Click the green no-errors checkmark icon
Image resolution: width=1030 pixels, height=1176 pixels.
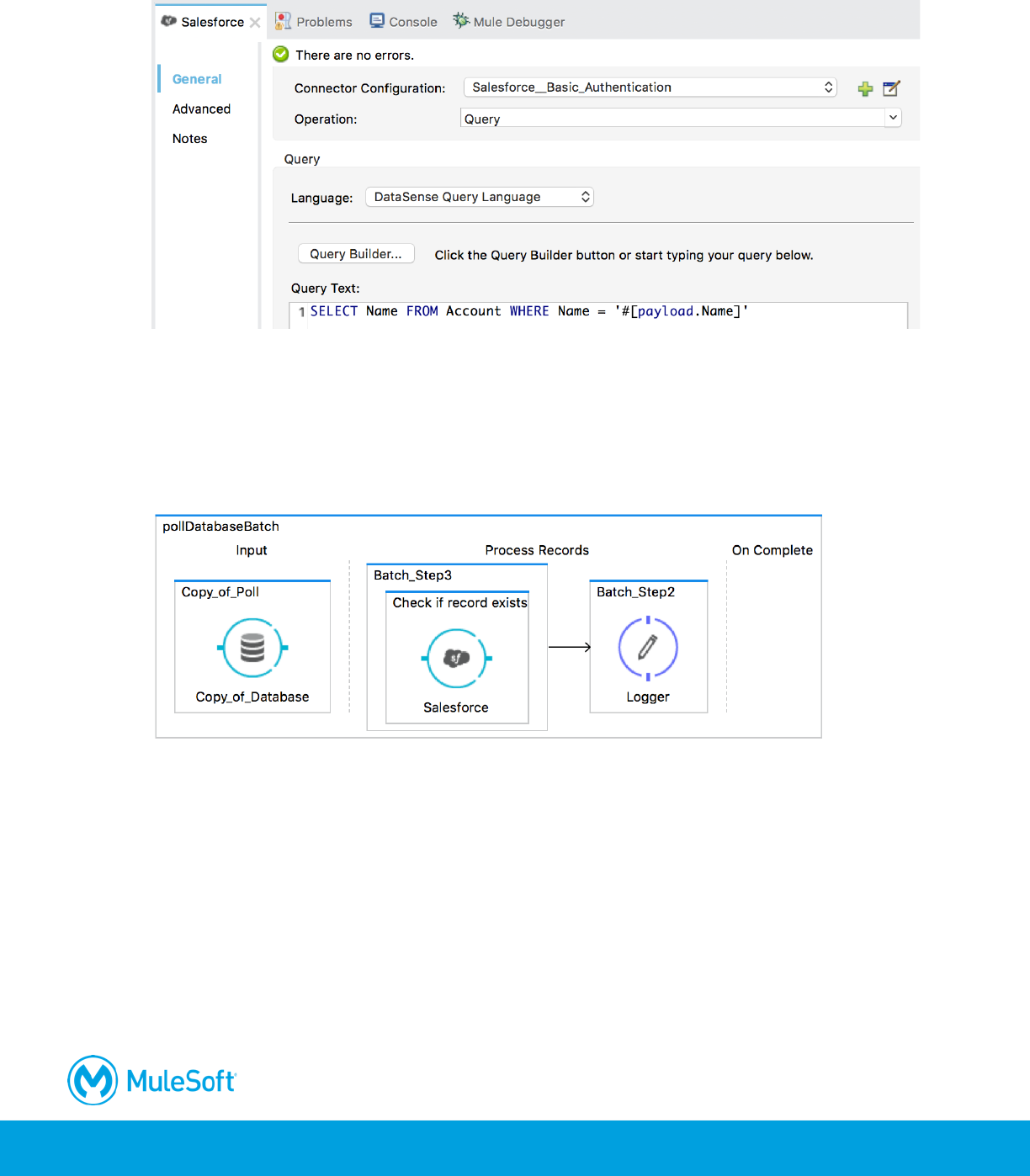click(281, 55)
